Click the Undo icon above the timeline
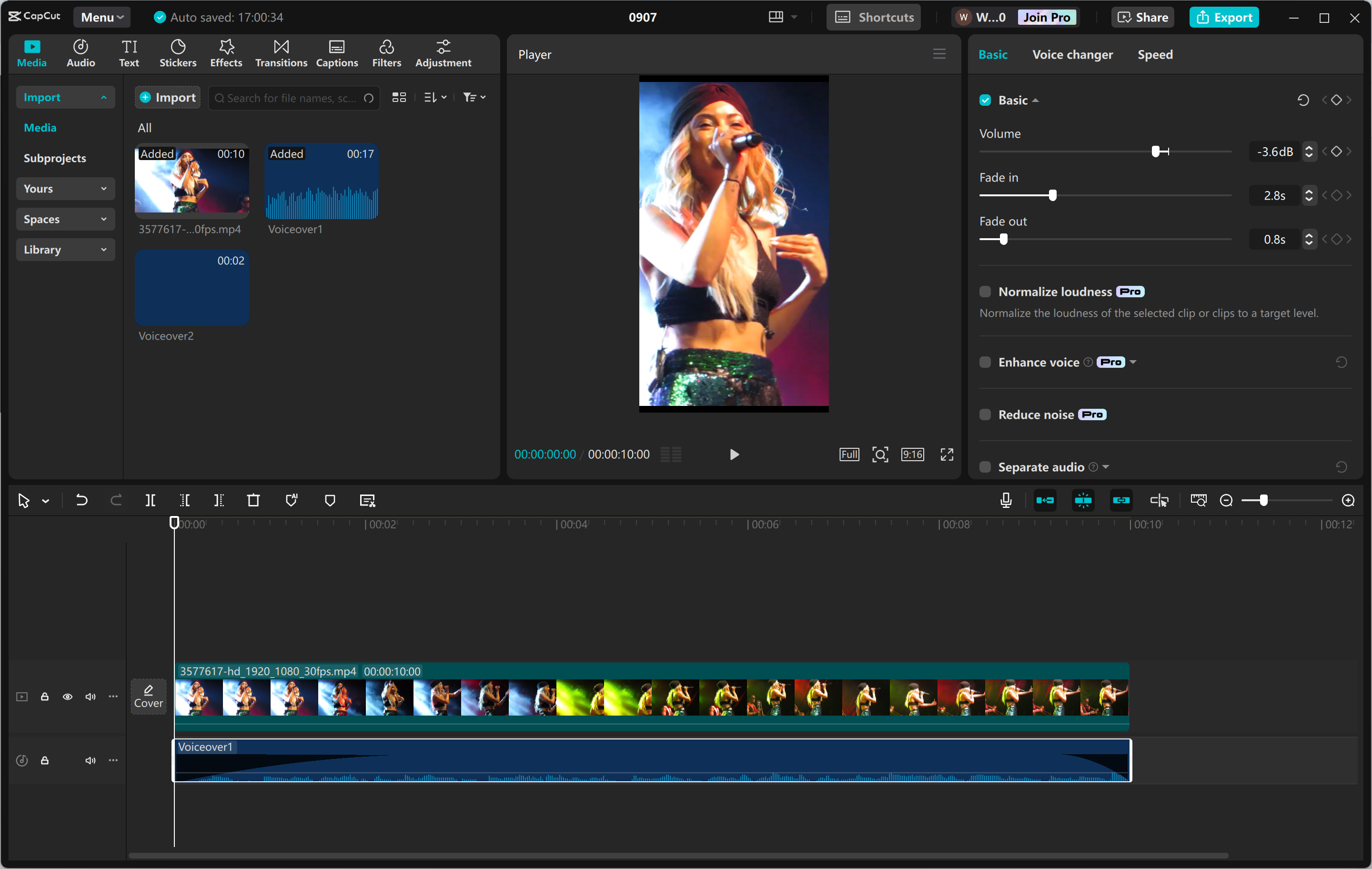 [81, 500]
